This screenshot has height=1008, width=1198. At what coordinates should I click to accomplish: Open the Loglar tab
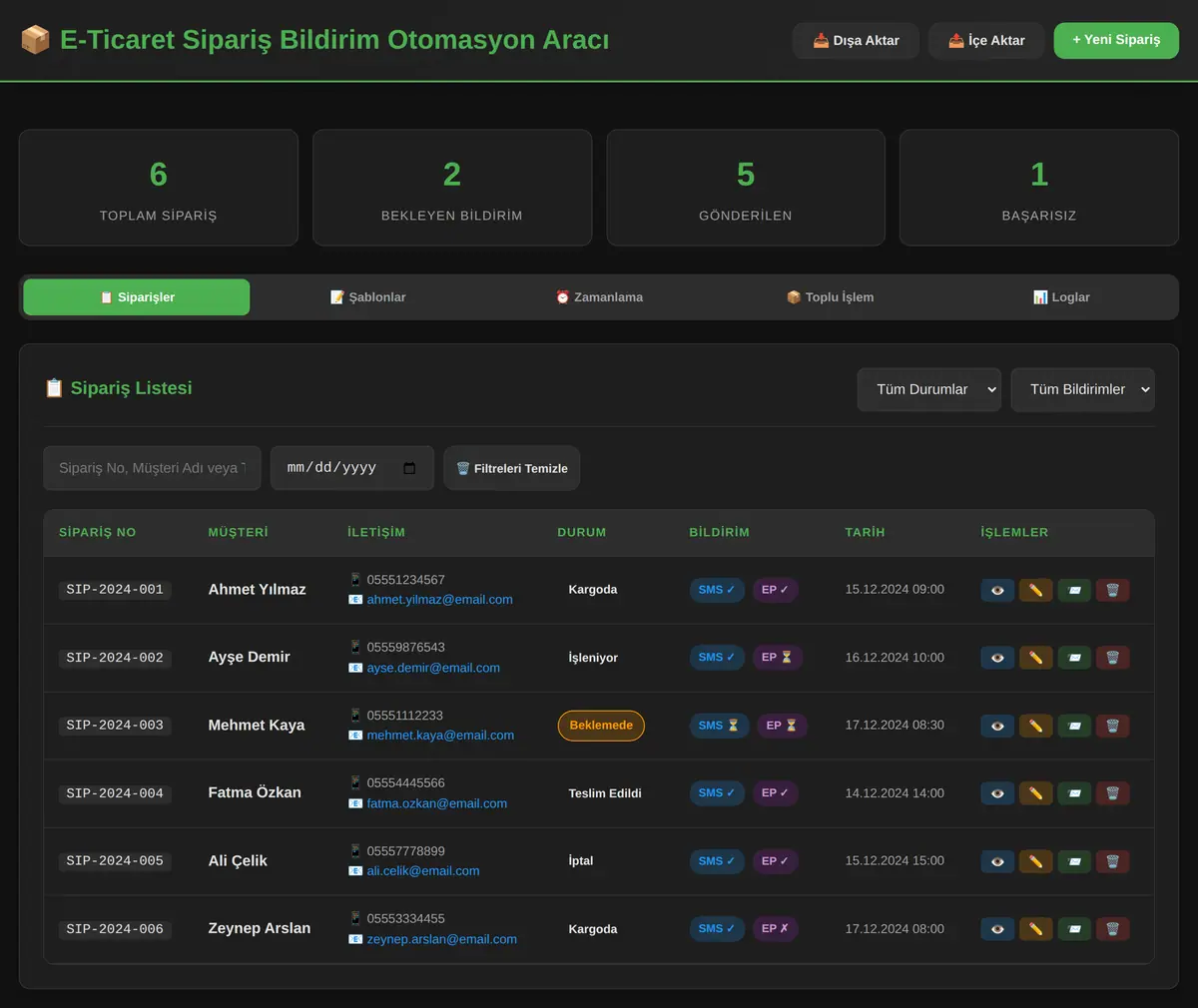(x=1061, y=297)
